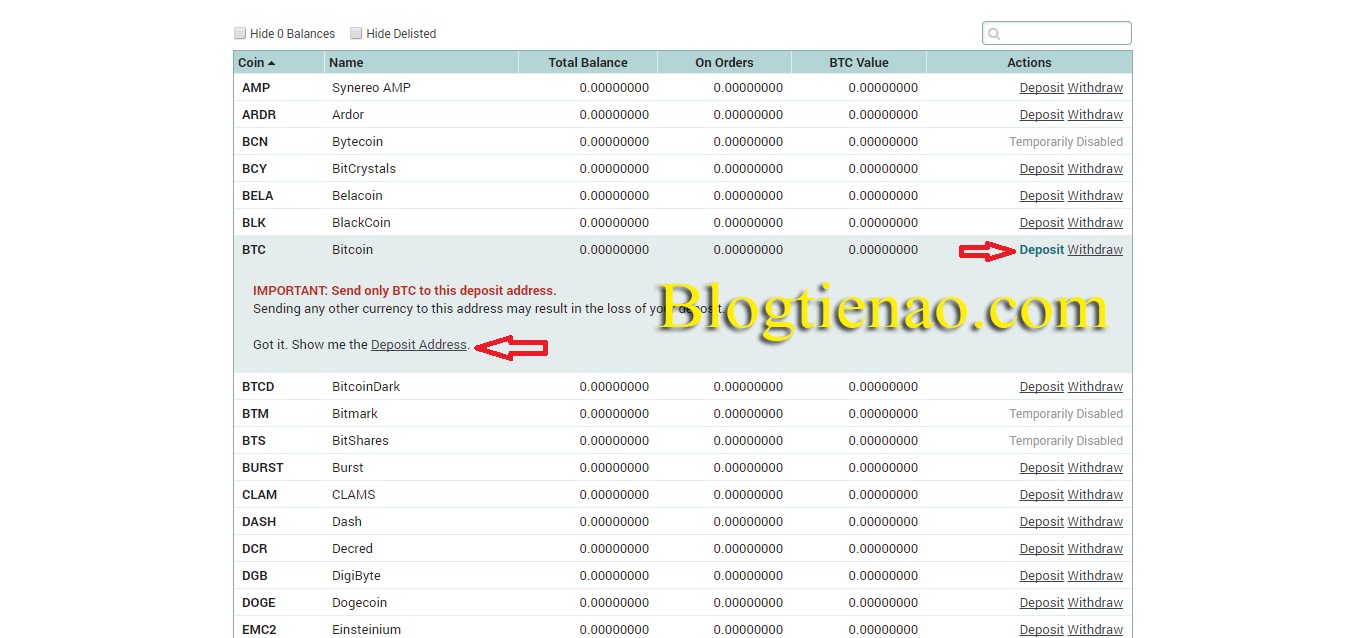Open the Deposit Address link
The width and height of the screenshot is (1366, 638).
click(418, 345)
